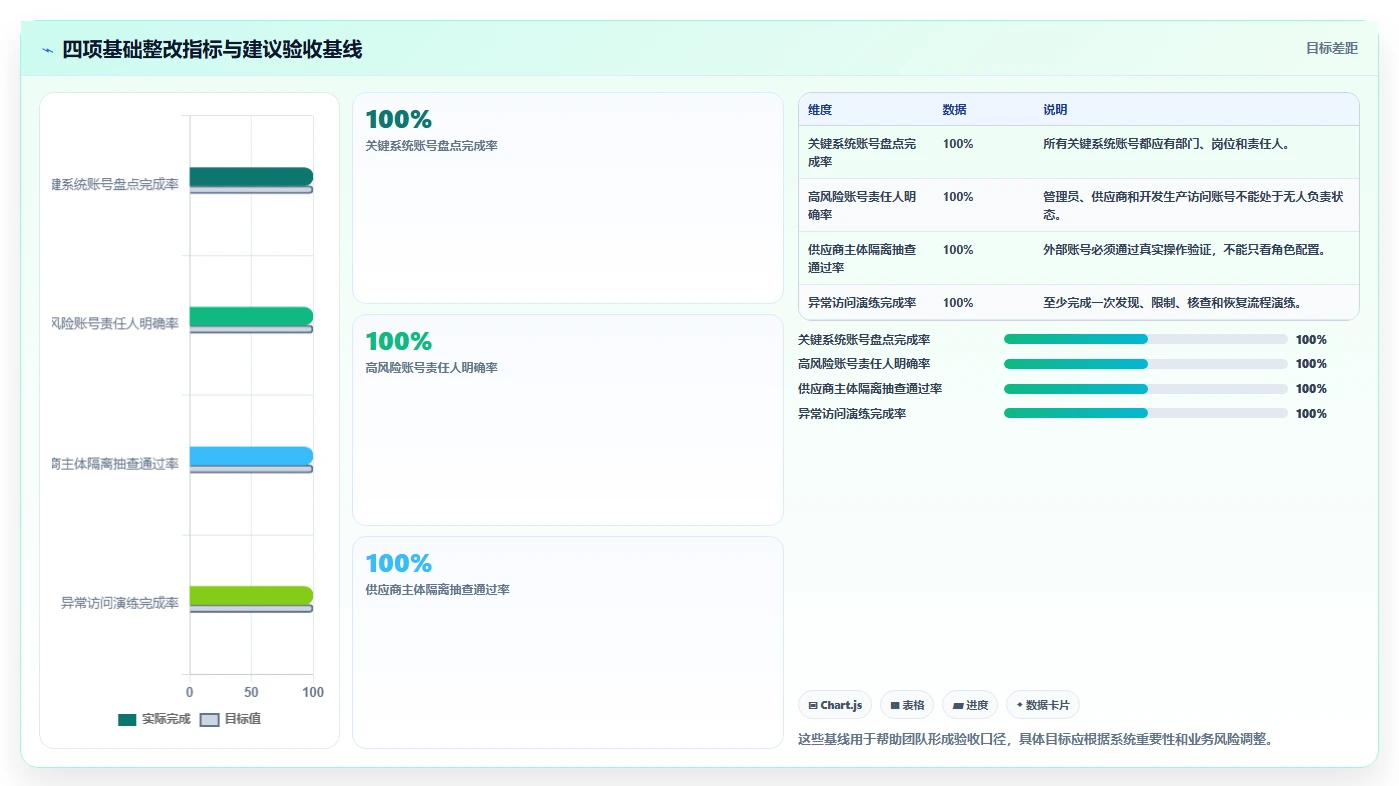Viewport: 1399px width, 786px height.
Task: Click the lightning icon beside the dashboard title
Action: pyautogui.click(x=48, y=50)
